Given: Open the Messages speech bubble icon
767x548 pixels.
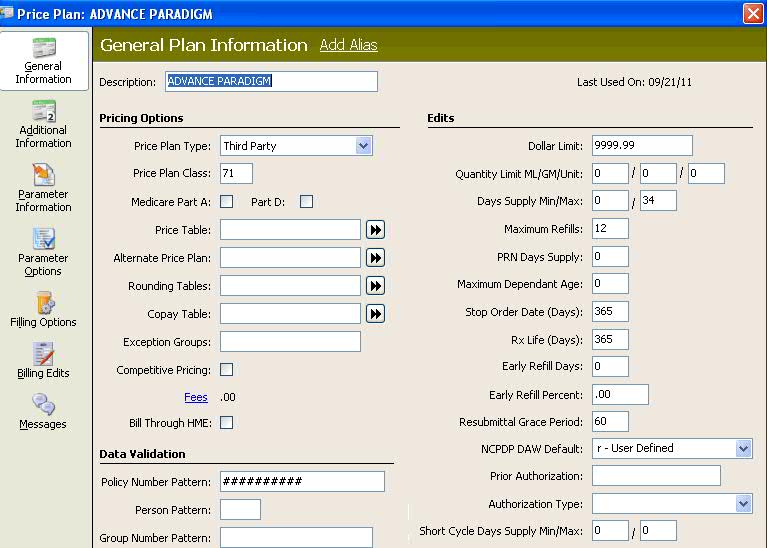Looking at the screenshot, I should [44, 405].
